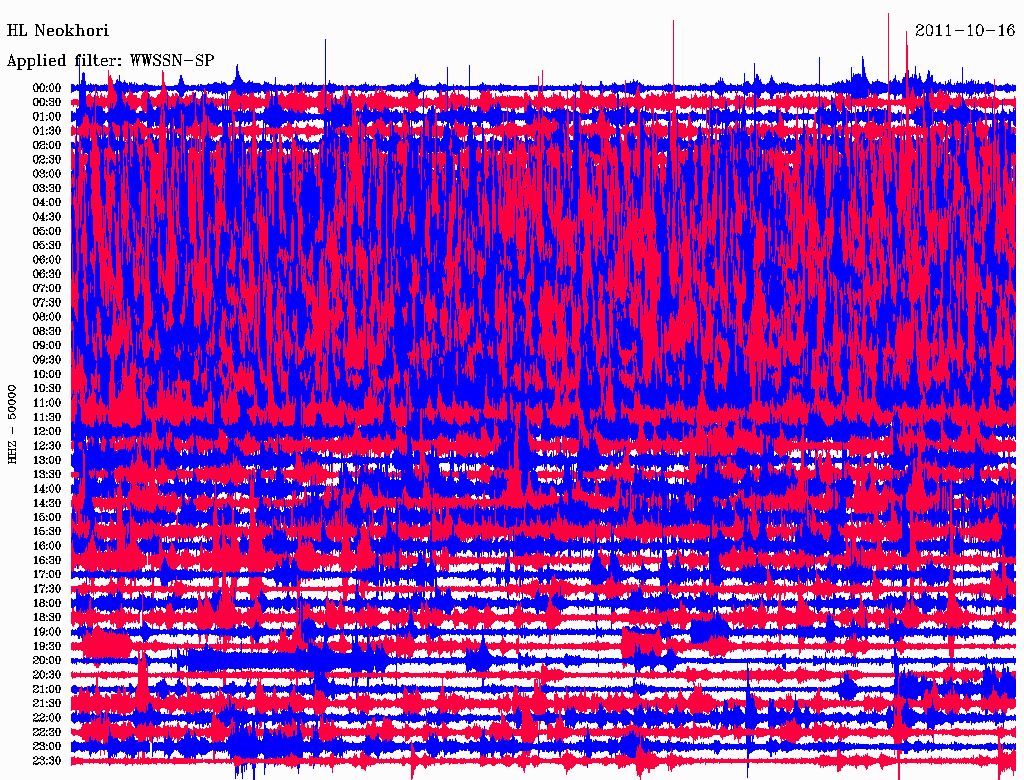Click the 04:00 time label

[47, 203]
